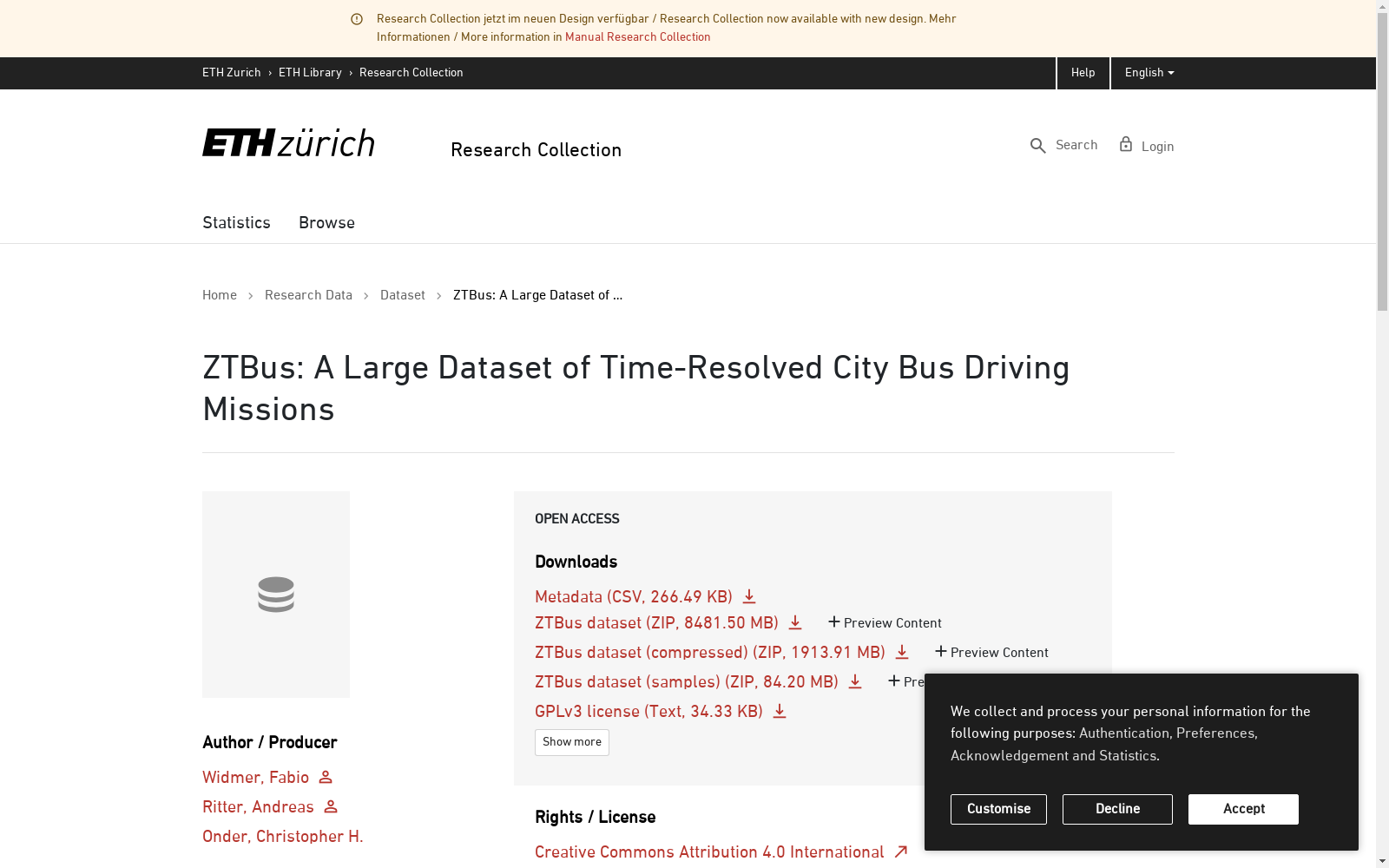
Task: Click the page vertical scrollbar
Action: click(x=1382, y=161)
